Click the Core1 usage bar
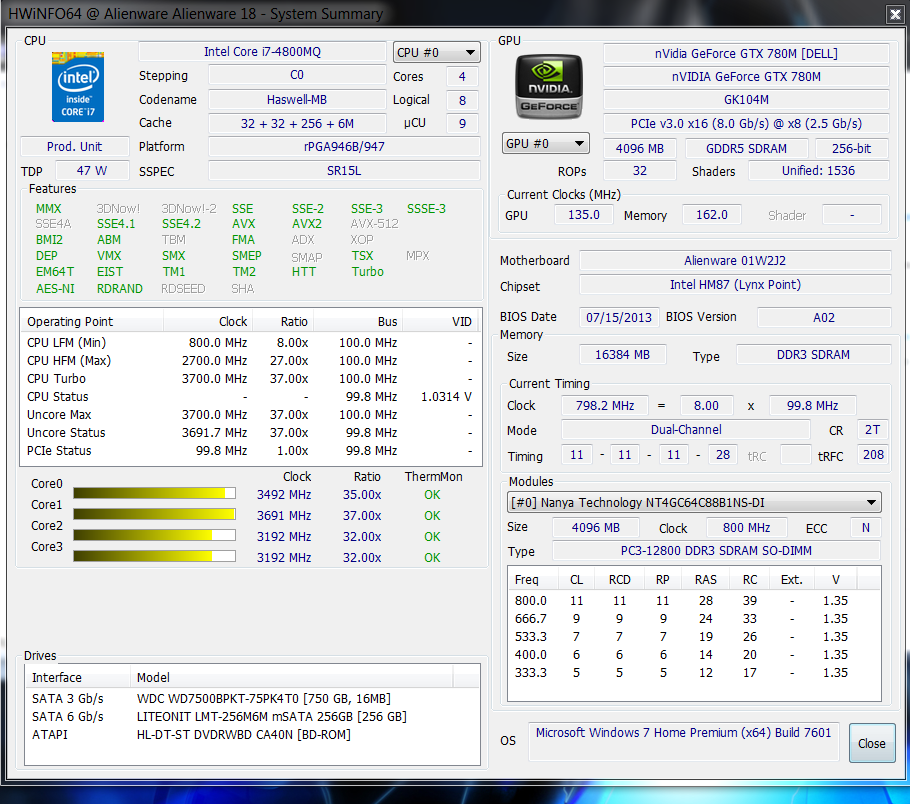This screenshot has width=910, height=804. point(154,514)
